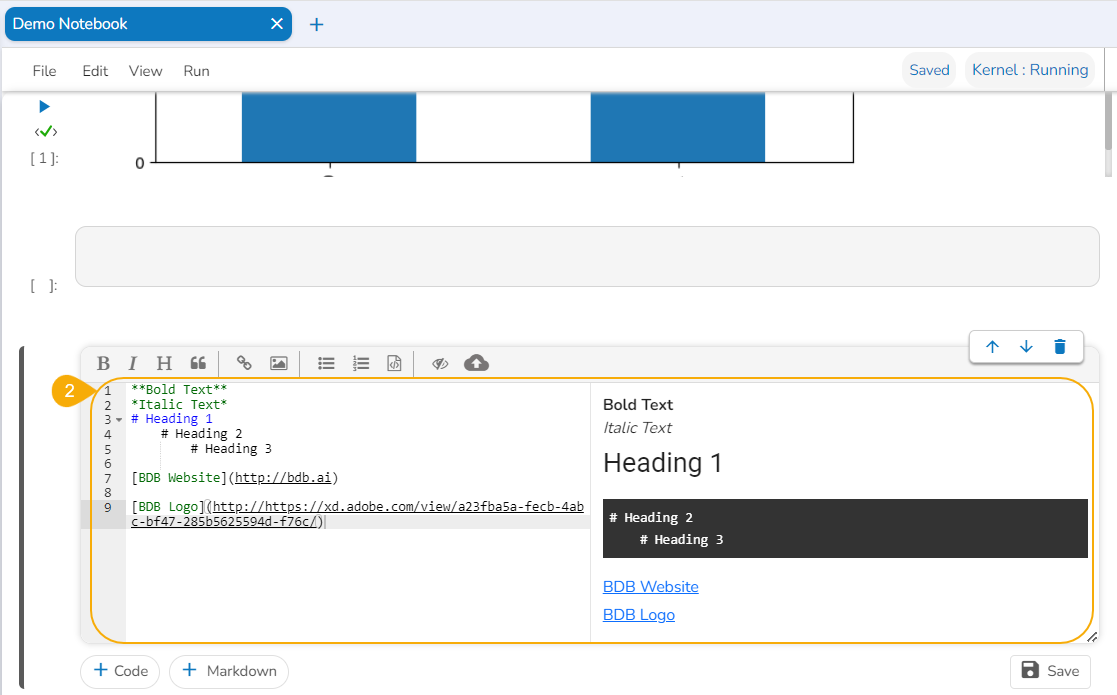Close the Demo Notebook tab
Viewport: 1117px width, 695px height.
[x=277, y=24]
